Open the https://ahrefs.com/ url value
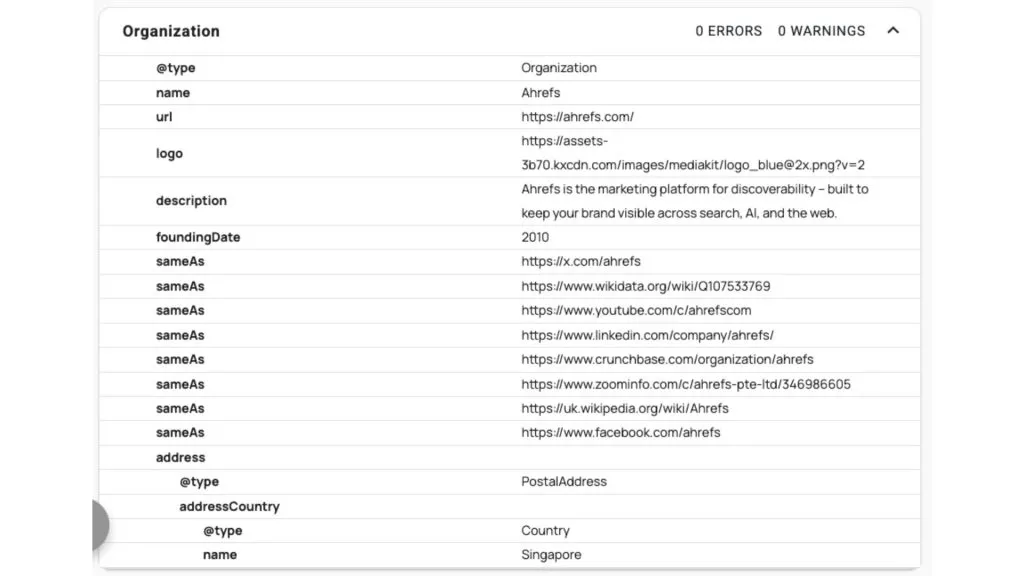The width and height of the screenshot is (1024, 576). tap(577, 117)
